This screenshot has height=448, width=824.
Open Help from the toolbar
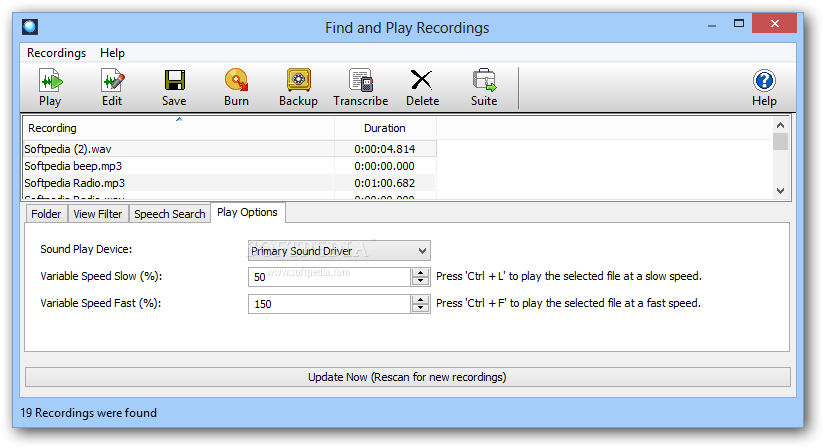pos(764,88)
